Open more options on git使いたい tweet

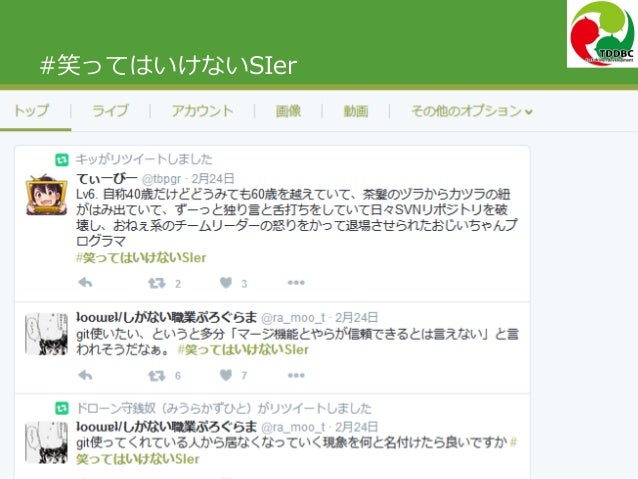(296, 375)
